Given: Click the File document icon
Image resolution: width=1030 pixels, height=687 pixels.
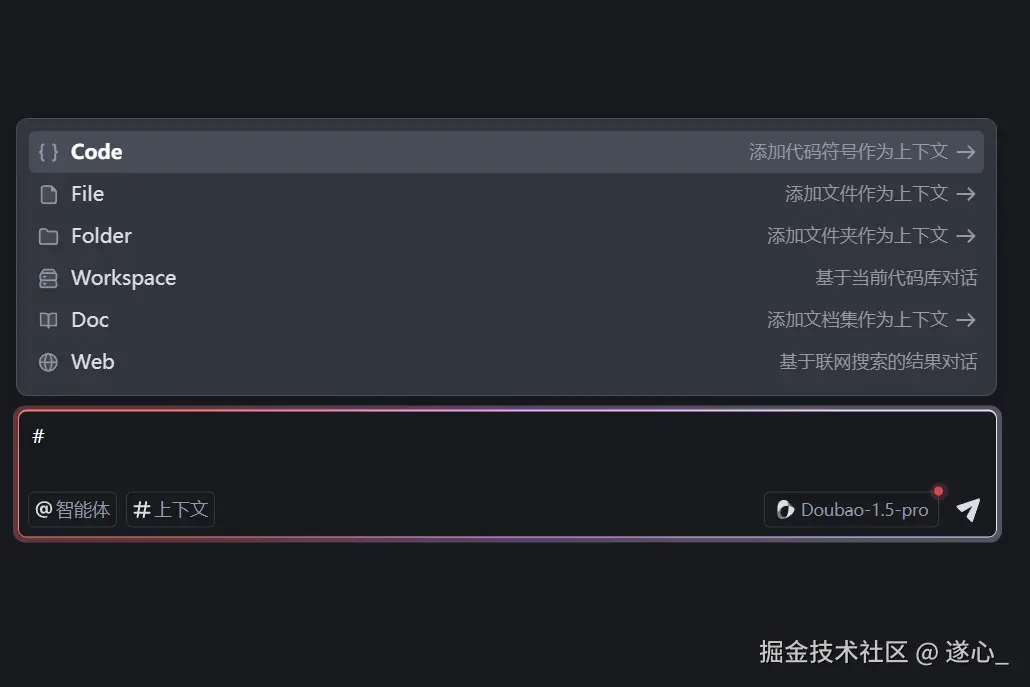Looking at the screenshot, I should click(x=48, y=194).
